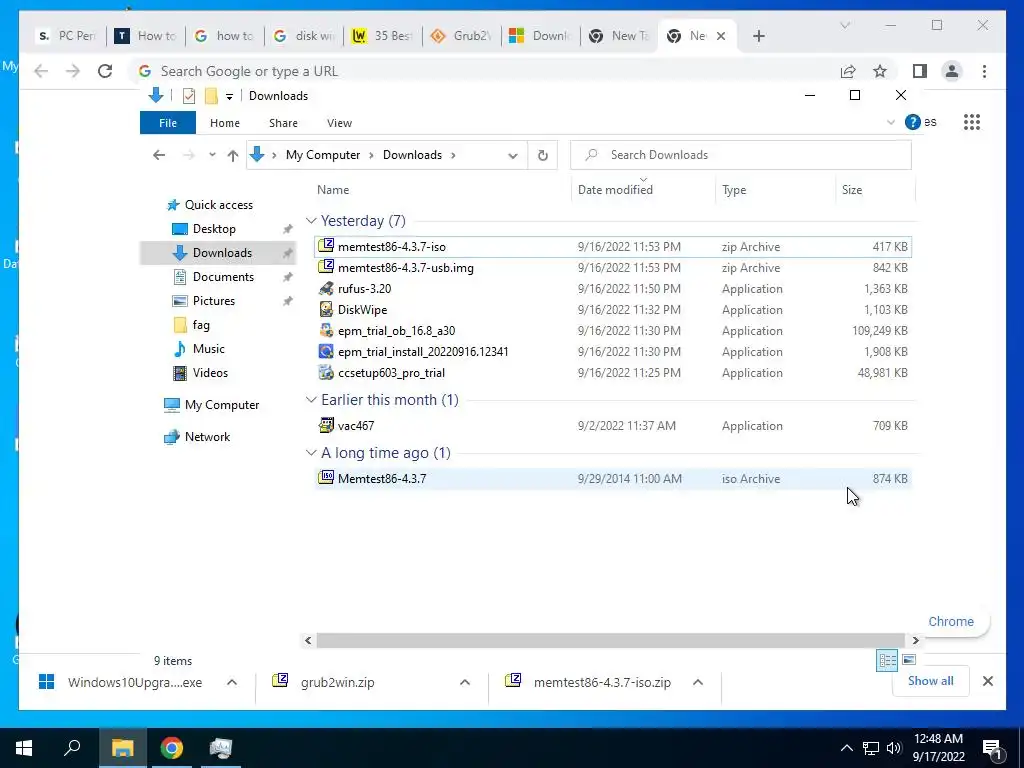Click the memtest86-4.3.7-iso zip file icon
Image resolution: width=1024 pixels, height=768 pixels.
coord(326,246)
